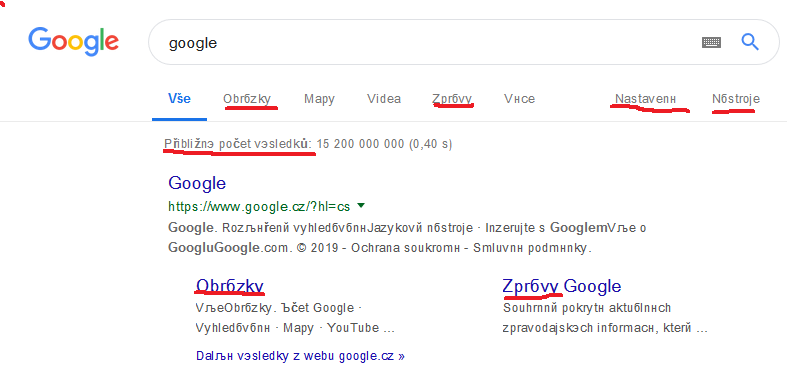The image size is (787, 382).
Task: Switch to the Videa tab
Action: pos(383,99)
